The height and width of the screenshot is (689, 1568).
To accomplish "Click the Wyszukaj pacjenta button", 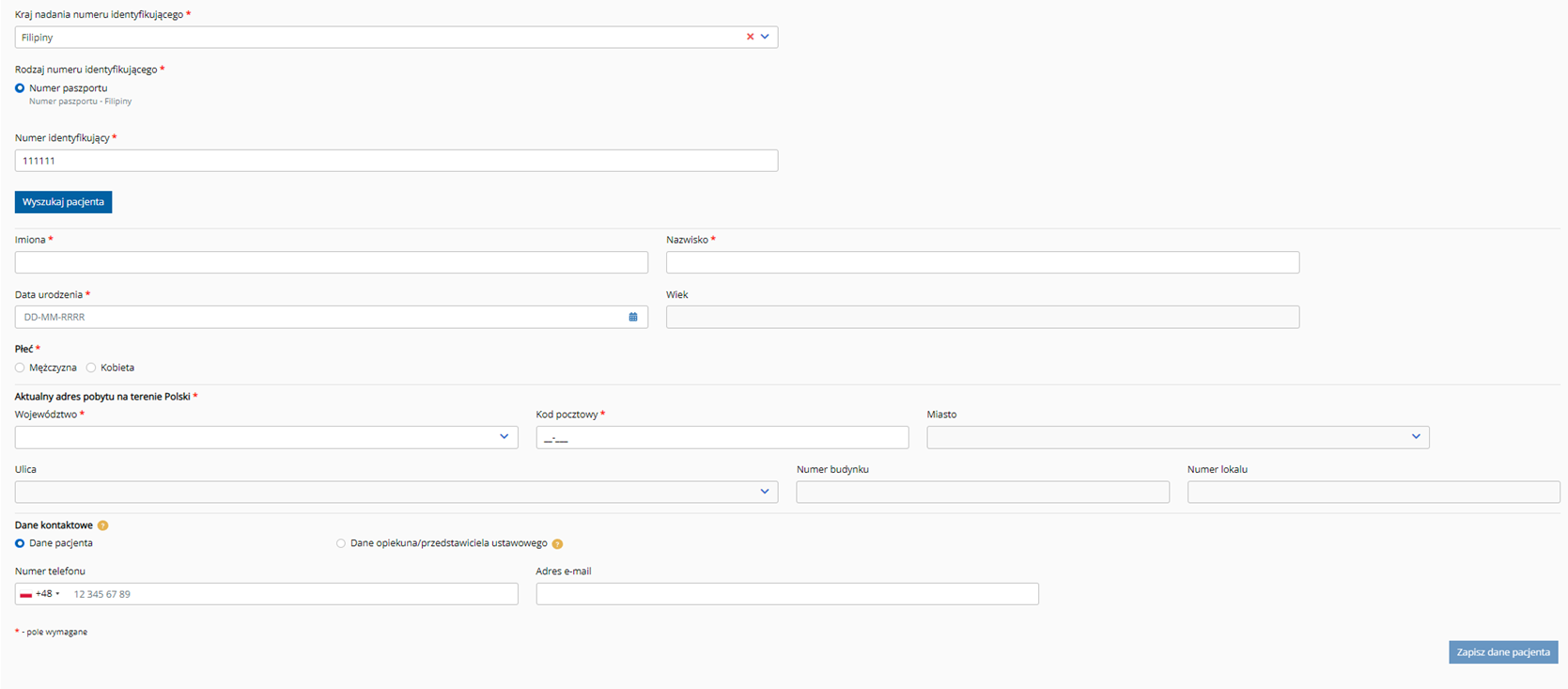I will (x=63, y=202).
